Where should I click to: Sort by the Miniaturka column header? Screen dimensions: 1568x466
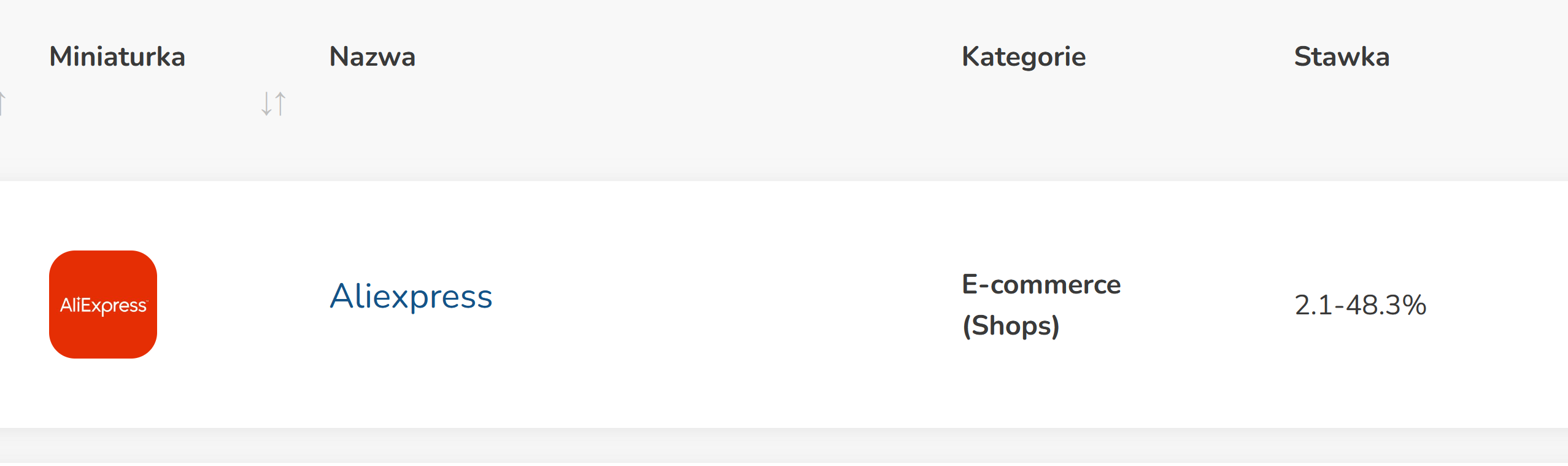[x=117, y=56]
